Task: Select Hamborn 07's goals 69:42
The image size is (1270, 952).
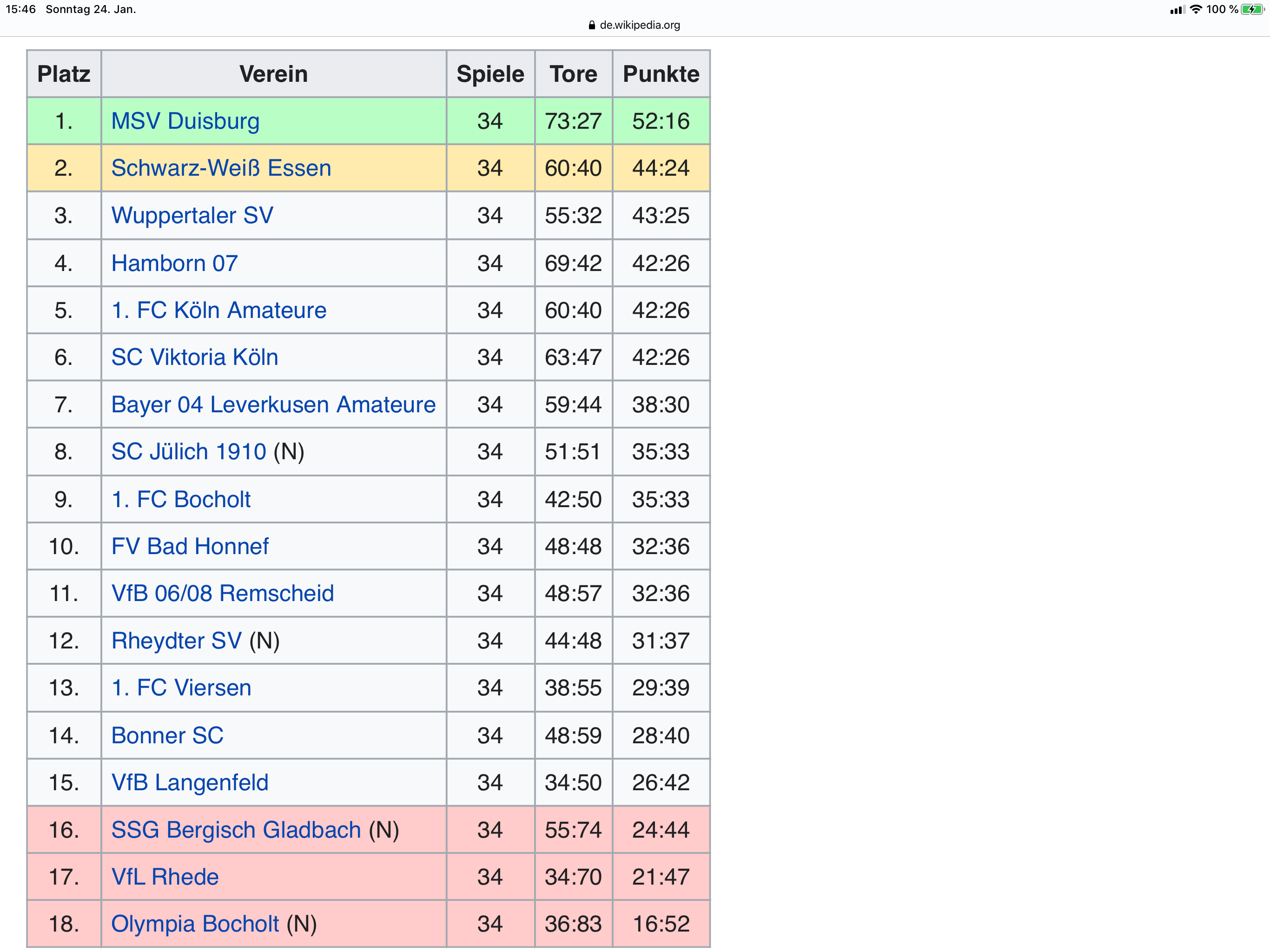Action: tap(574, 264)
